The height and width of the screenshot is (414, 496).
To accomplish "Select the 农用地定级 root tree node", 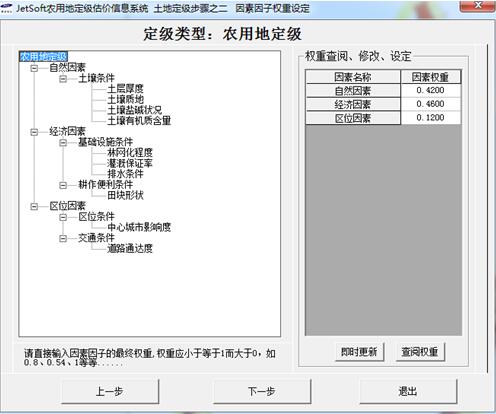I will pos(44,56).
